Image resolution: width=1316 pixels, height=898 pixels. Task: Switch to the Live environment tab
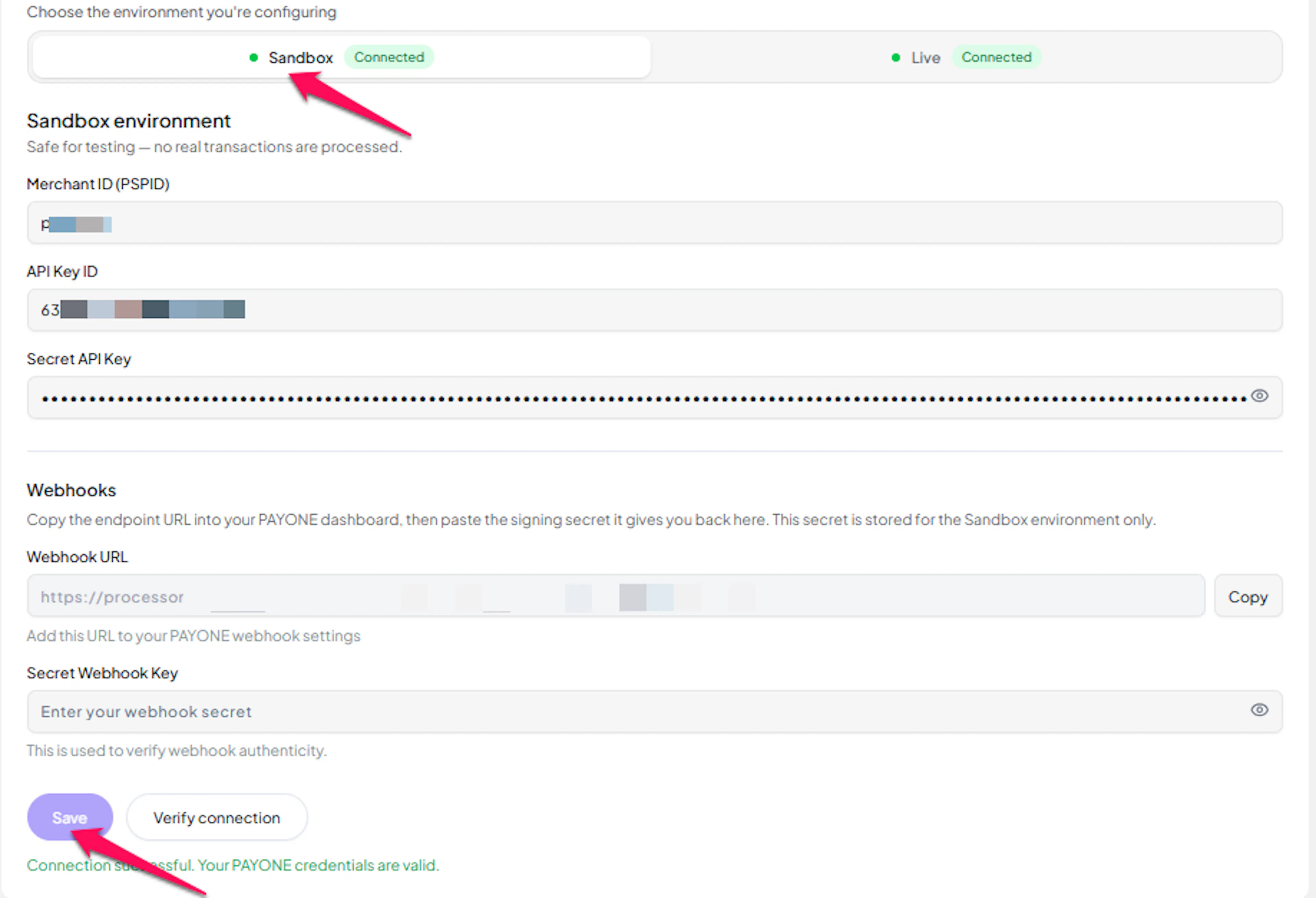point(966,57)
